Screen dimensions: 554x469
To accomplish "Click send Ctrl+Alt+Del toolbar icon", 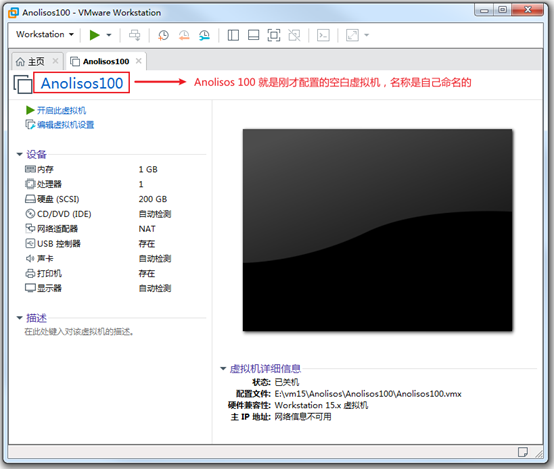I will point(134,35).
